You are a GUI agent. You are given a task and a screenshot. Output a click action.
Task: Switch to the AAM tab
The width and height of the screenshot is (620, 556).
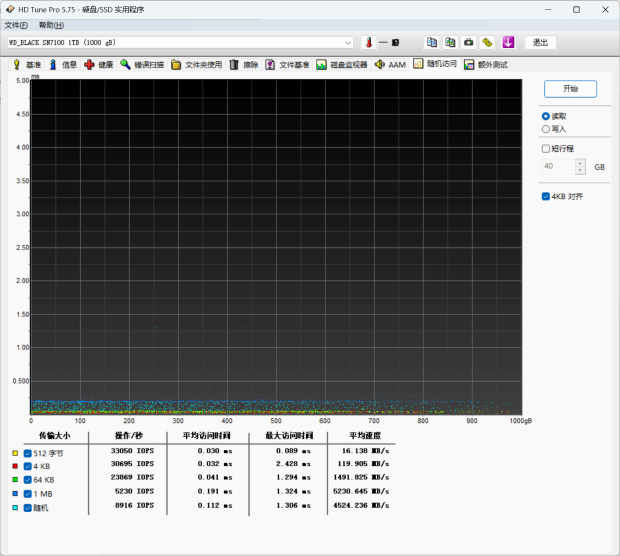pyautogui.click(x=390, y=64)
